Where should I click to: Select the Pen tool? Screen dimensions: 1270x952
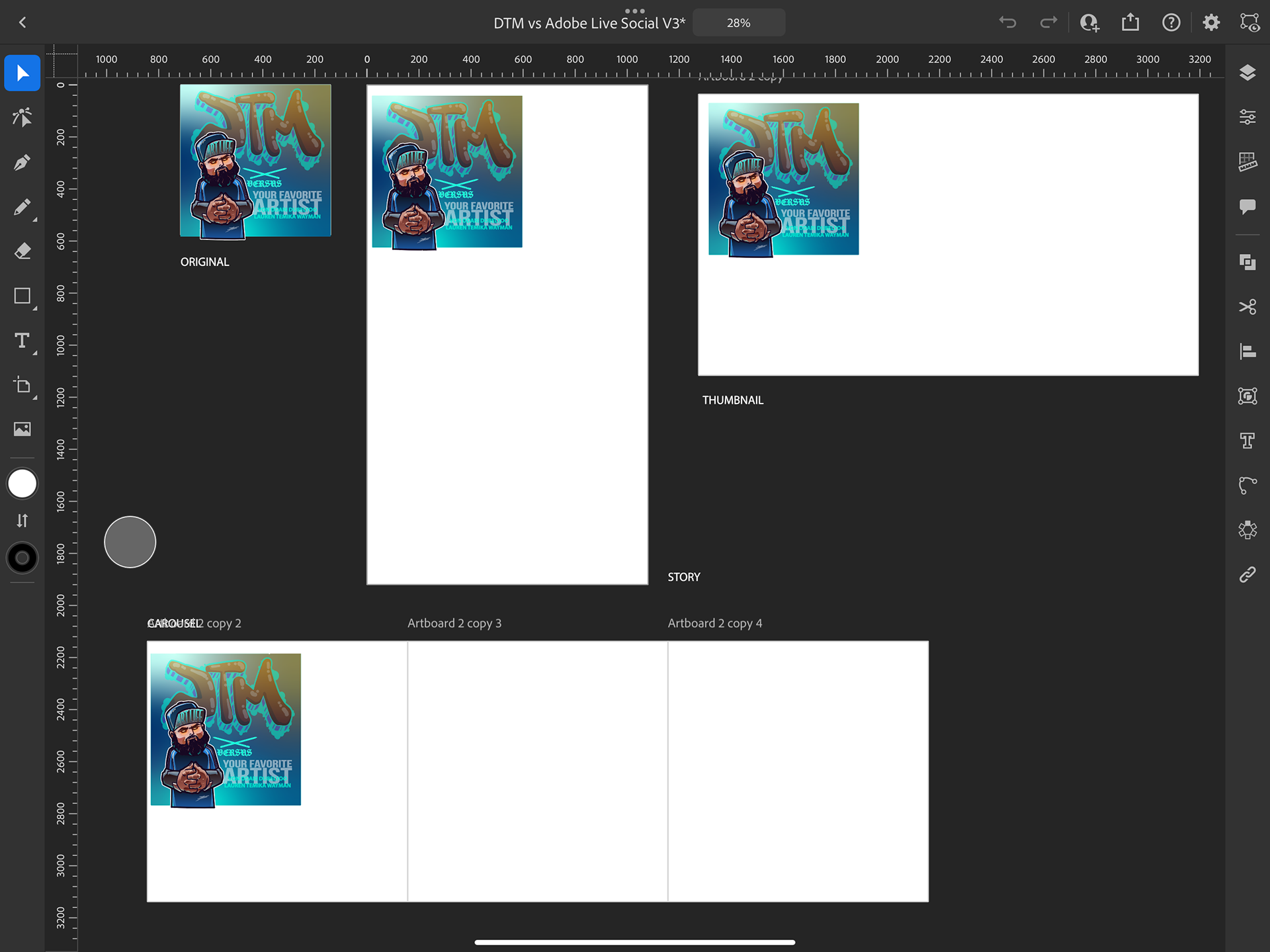pyautogui.click(x=22, y=162)
